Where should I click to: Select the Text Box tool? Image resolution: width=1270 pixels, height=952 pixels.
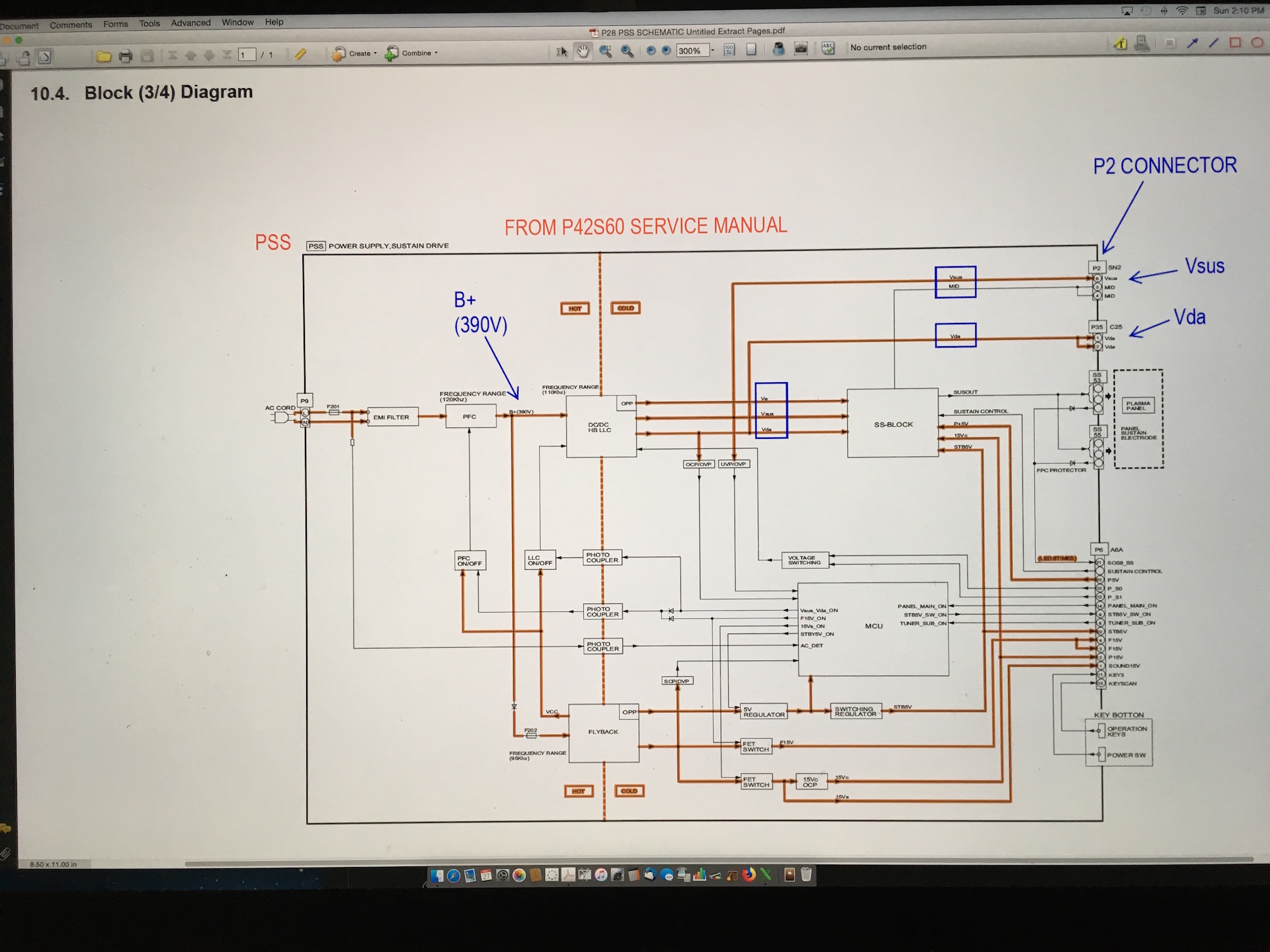[x=1169, y=43]
